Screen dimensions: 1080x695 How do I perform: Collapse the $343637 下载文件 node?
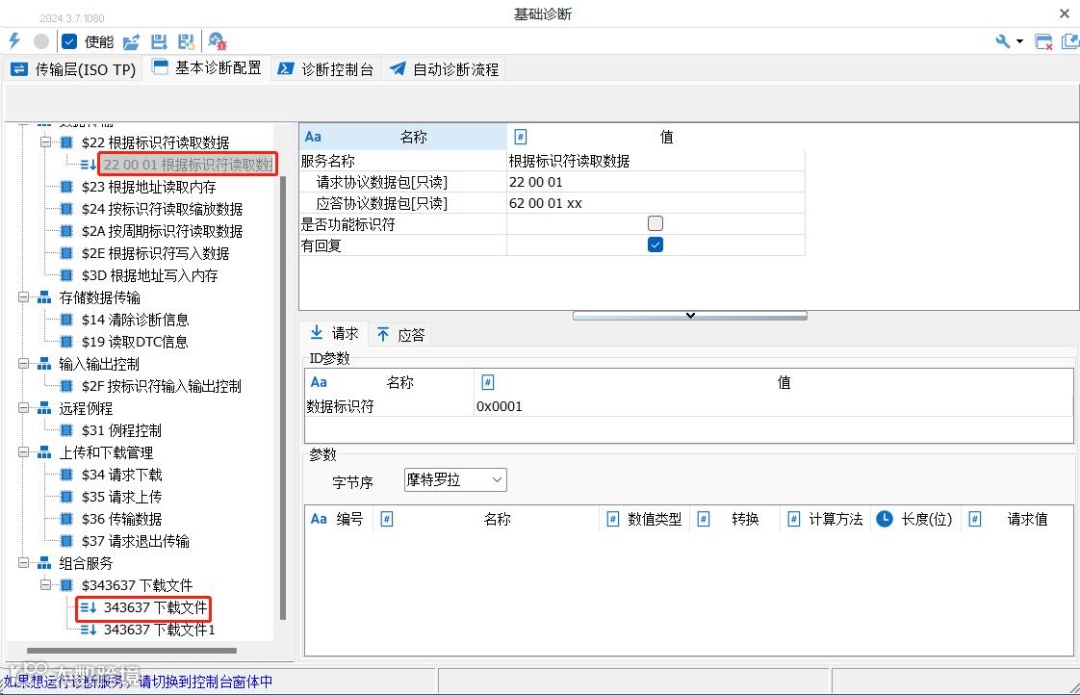point(45,585)
